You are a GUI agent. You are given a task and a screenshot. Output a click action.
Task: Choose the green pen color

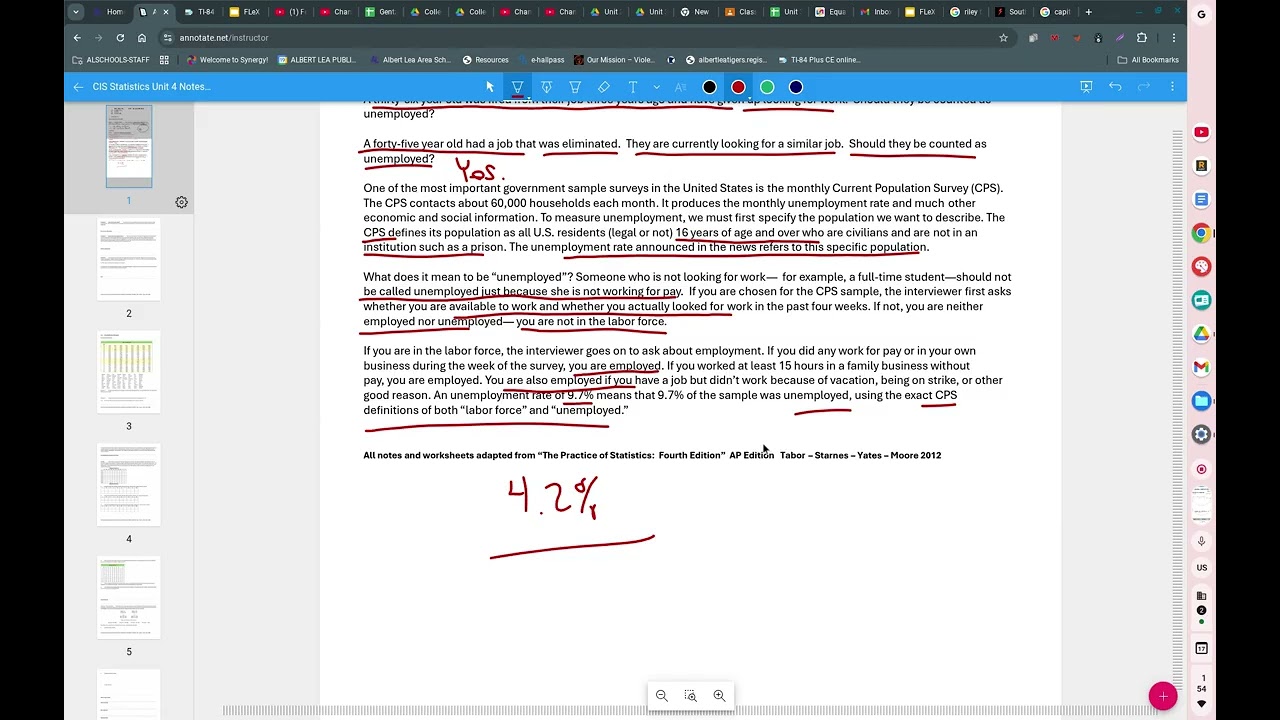[767, 87]
